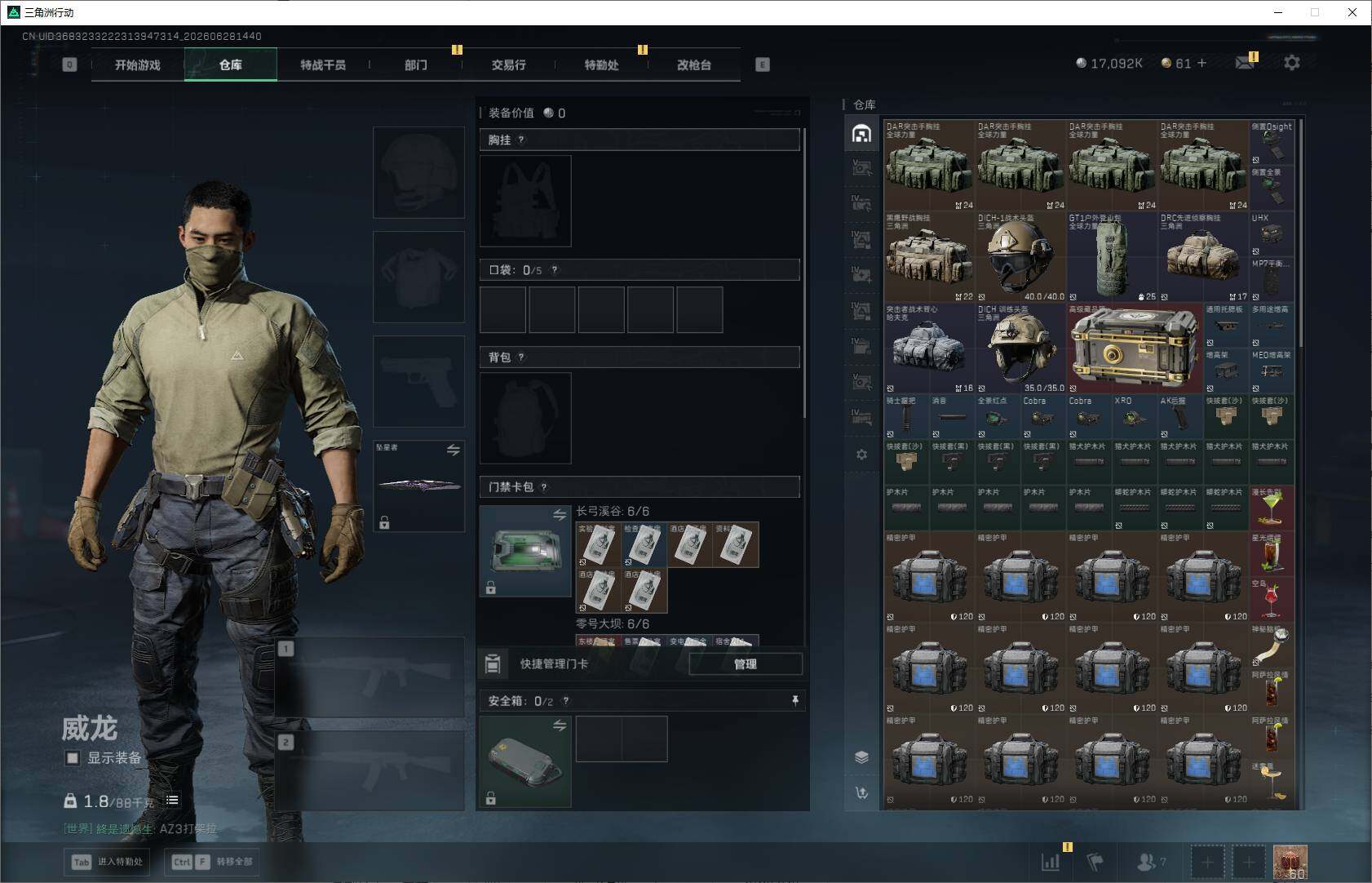This screenshot has width=1372, height=883.
Task: Show help for 门禁卡包 section
Action: coord(544,487)
